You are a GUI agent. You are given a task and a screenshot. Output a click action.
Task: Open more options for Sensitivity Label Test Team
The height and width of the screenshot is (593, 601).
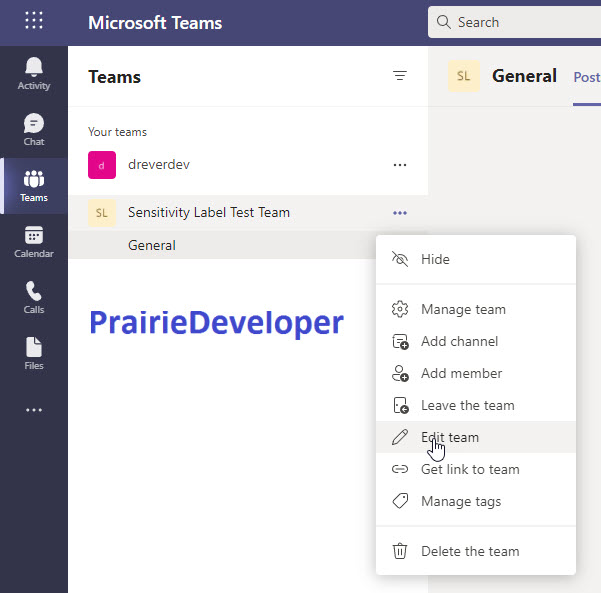(x=399, y=213)
